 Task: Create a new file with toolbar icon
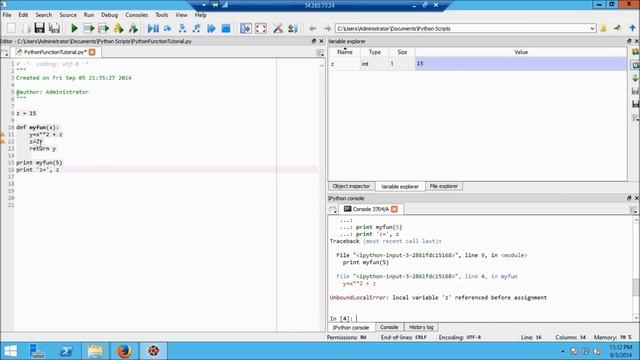coord(11,28)
